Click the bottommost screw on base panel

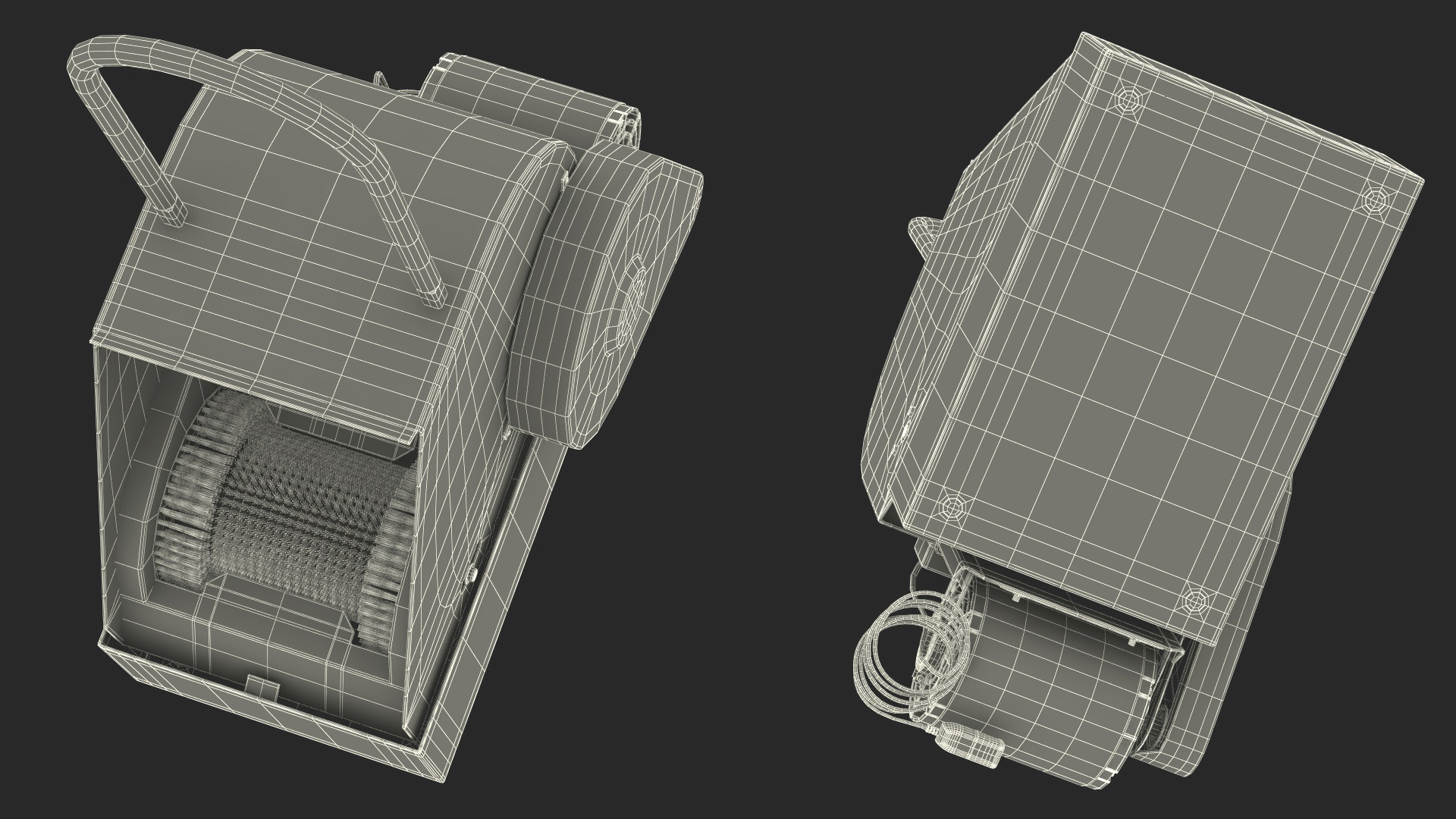click(1197, 601)
